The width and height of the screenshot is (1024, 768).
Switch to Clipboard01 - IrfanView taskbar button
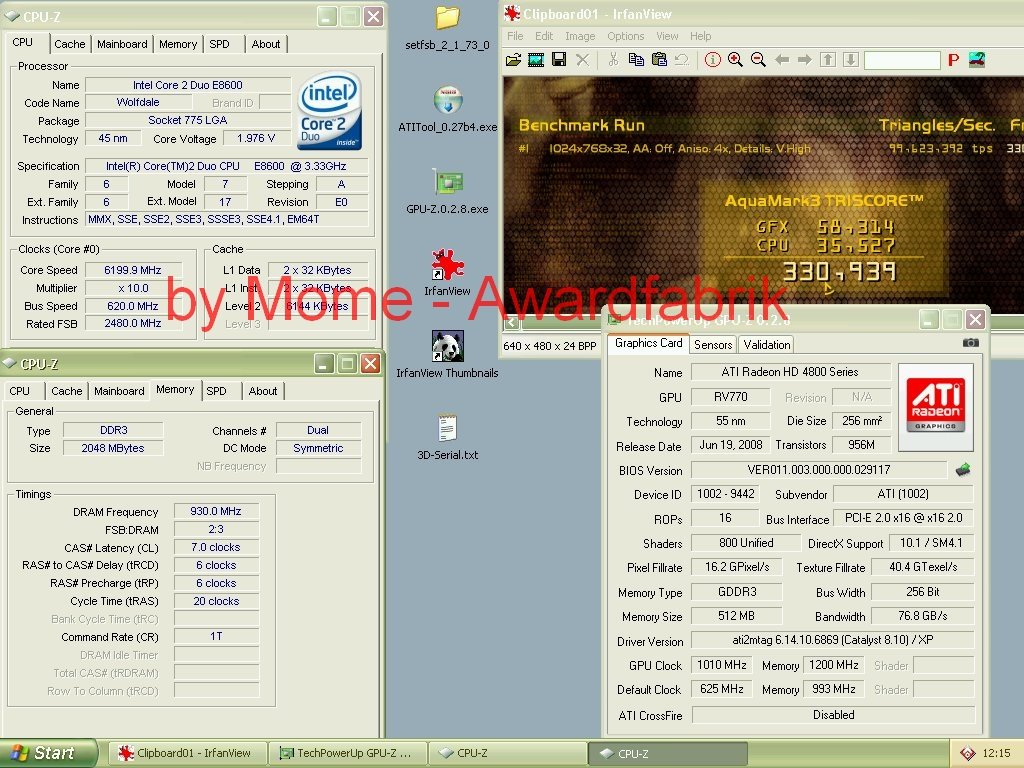click(187, 753)
